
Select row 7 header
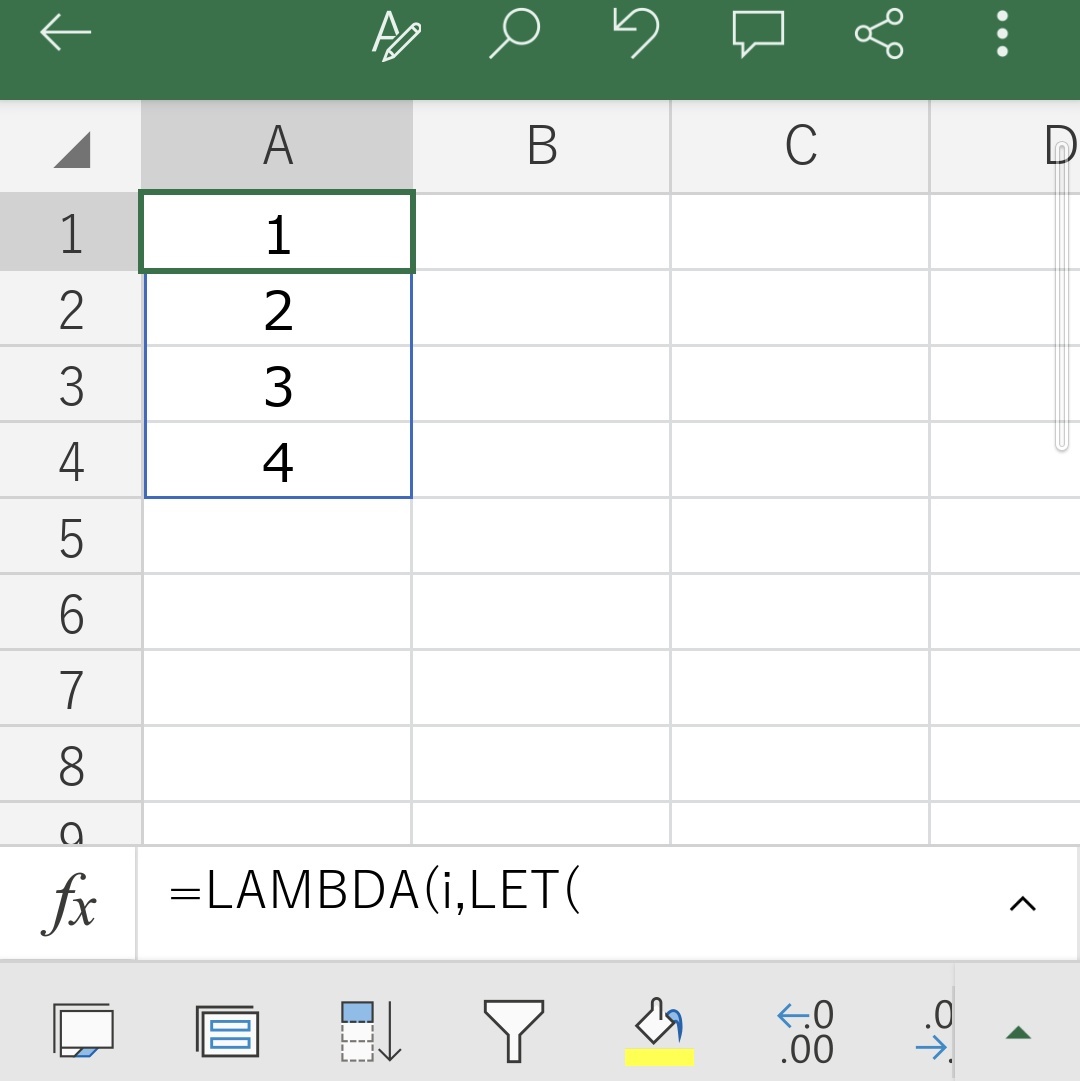(x=70, y=688)
